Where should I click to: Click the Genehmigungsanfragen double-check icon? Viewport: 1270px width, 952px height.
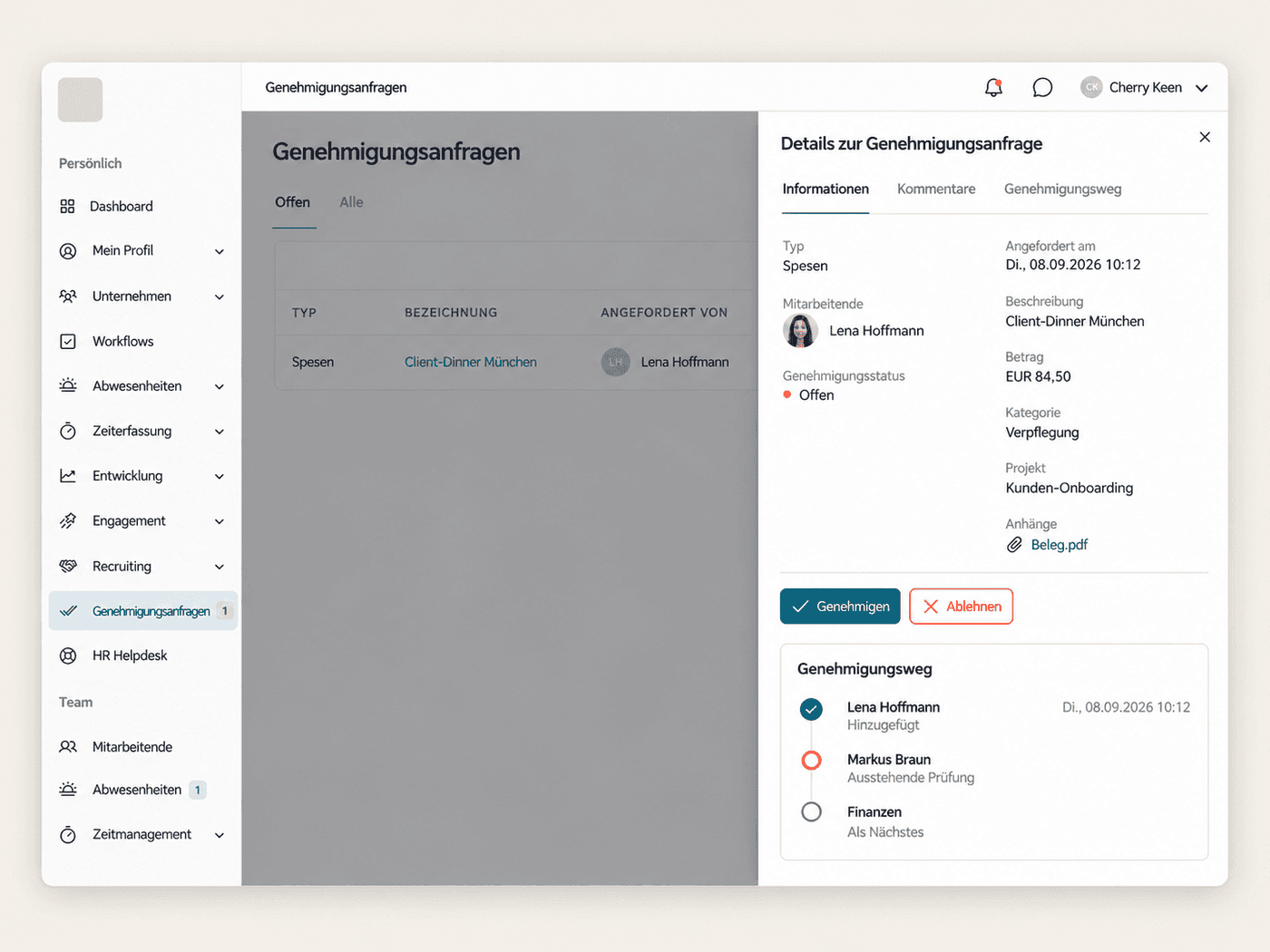tap(68, 611)
